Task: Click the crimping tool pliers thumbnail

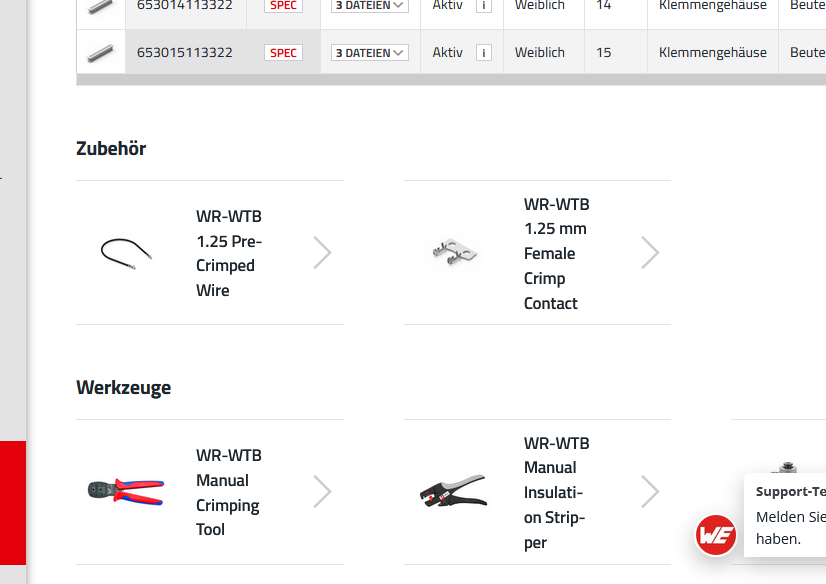Action: 126,491
